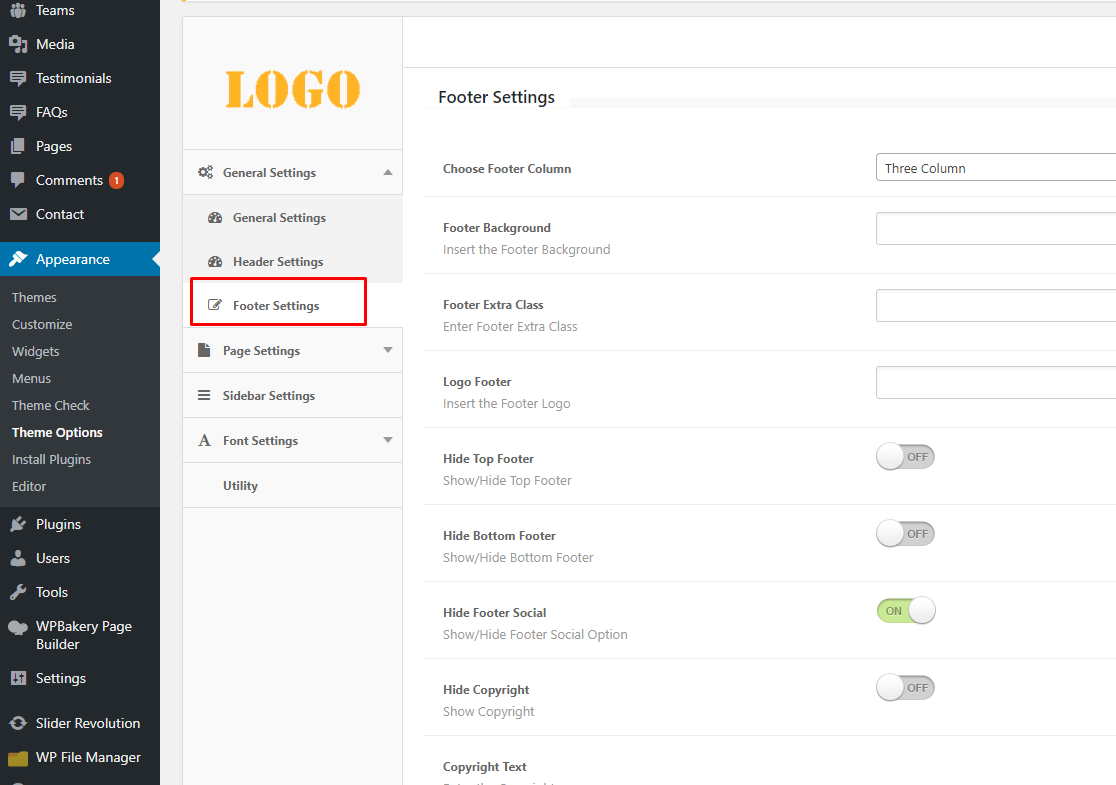The image size is (1116, 785).
Task: Click the Plugins plug icon in sidebar
Action: [18, 524]
